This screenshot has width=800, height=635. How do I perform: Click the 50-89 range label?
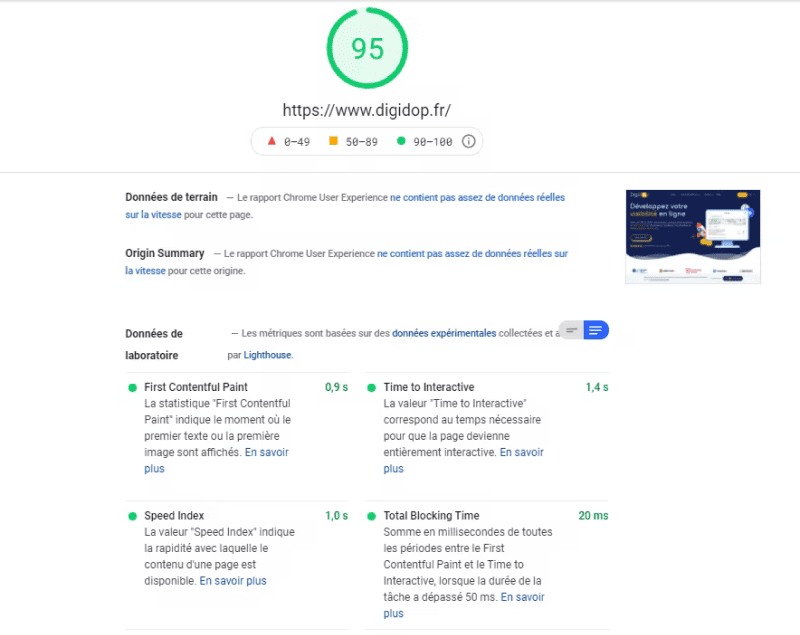click(x=362, y=142)
